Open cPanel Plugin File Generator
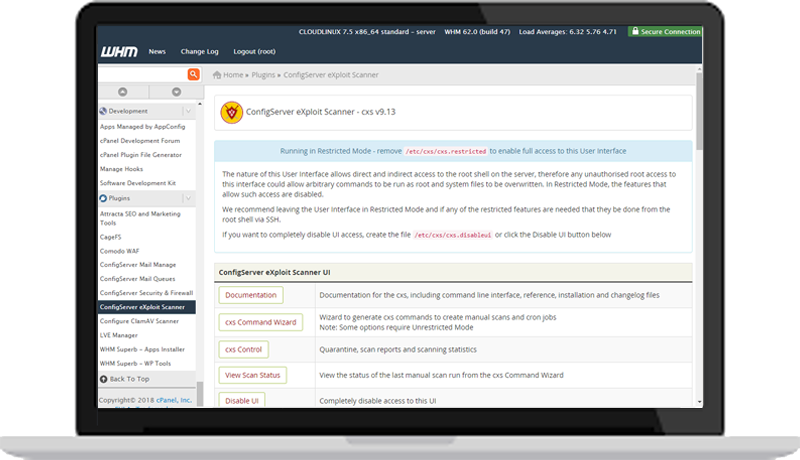Viewport: 800px width, 460px height. click(141, 155)
